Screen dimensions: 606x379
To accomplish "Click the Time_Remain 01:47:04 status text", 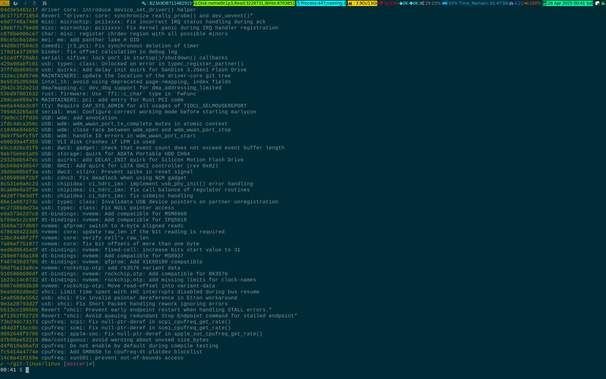I will tap(483, 3).
